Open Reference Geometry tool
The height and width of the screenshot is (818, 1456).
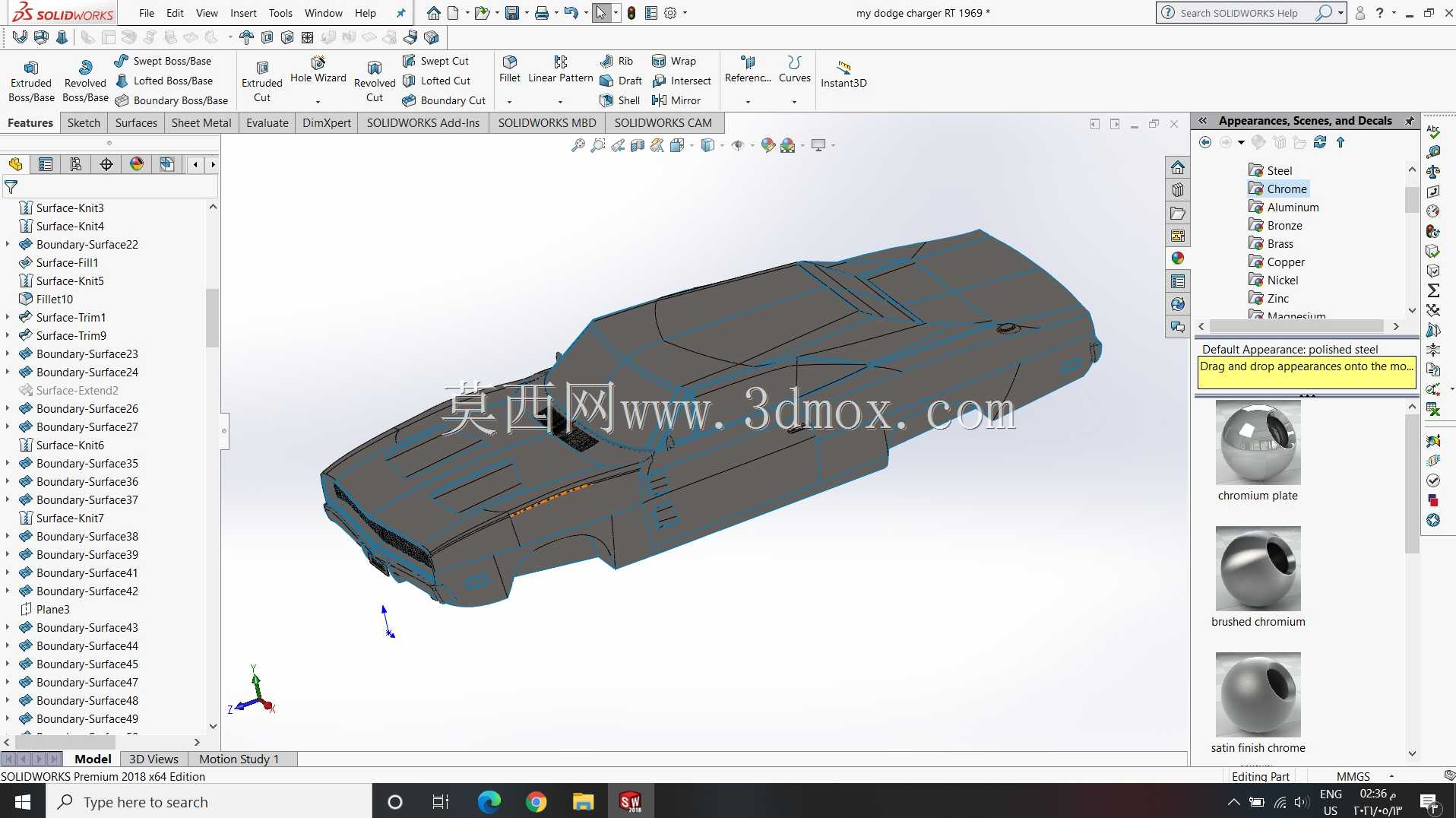[748, 69]
